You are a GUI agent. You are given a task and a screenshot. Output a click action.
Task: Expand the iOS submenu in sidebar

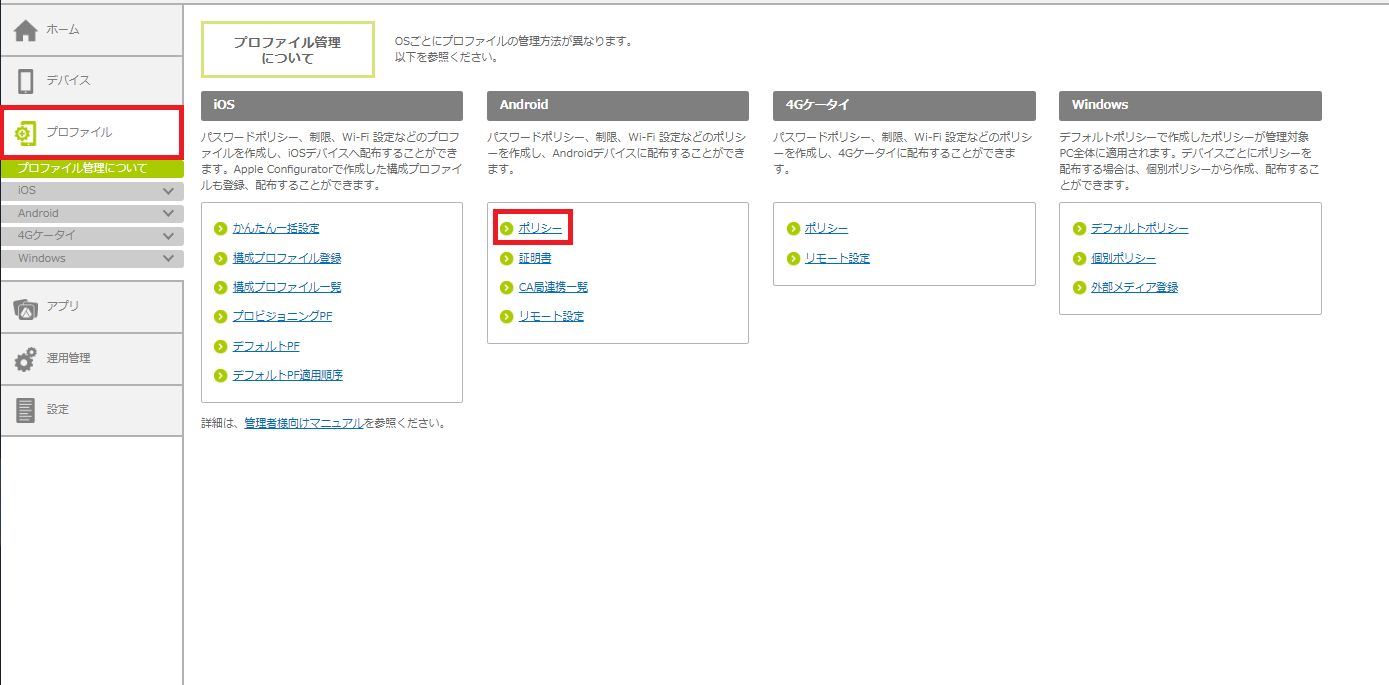[x=168, y=190]
